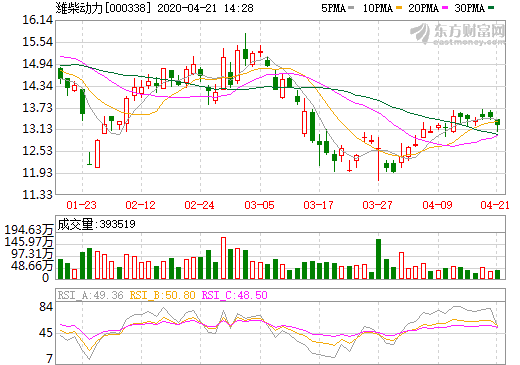Click the 03-05 date axis label
Viewport: 520px width, 365px height.
tap(259, 205)
